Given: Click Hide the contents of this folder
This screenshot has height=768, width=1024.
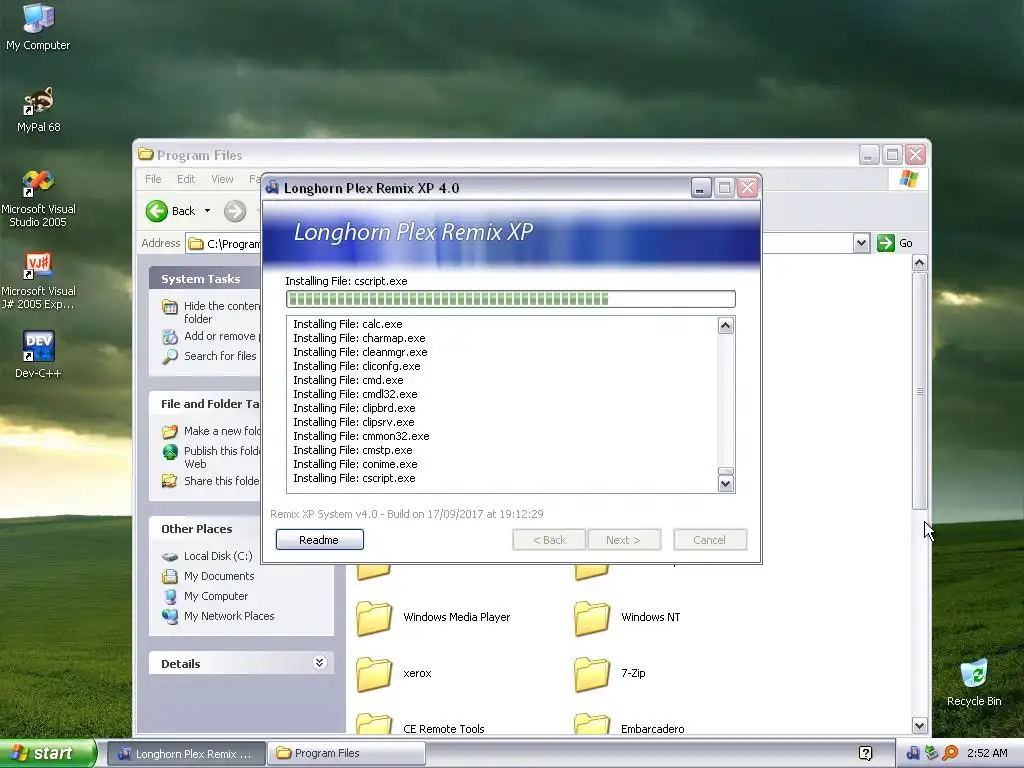Looking at the screenshot, I should tap(222, 312).
